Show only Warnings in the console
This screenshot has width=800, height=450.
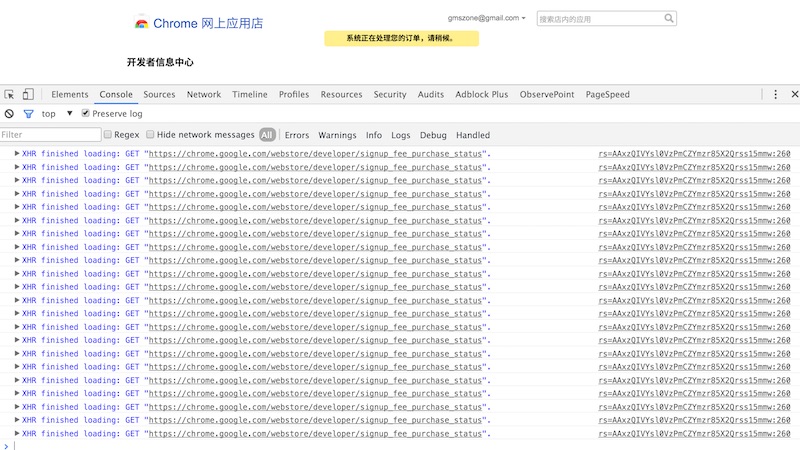coord(337,135)
